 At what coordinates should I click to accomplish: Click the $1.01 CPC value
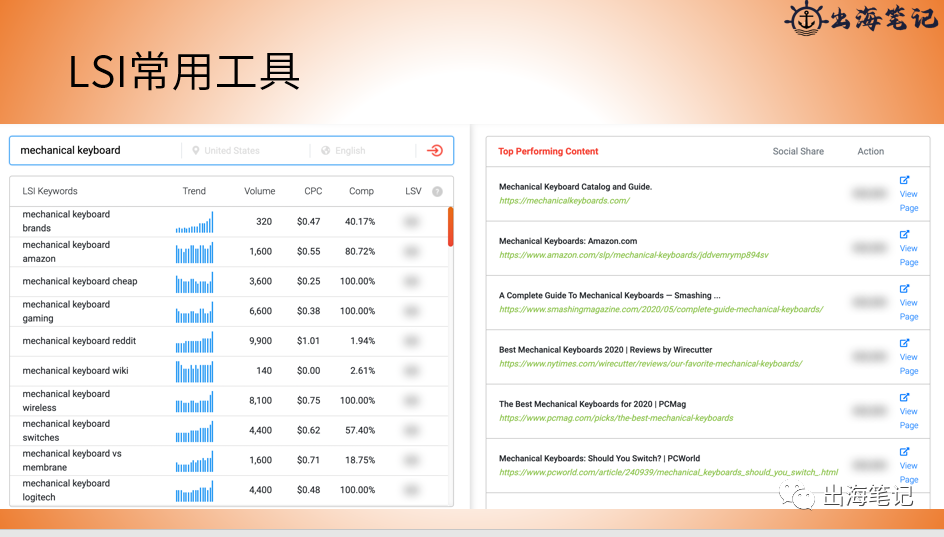308,341
